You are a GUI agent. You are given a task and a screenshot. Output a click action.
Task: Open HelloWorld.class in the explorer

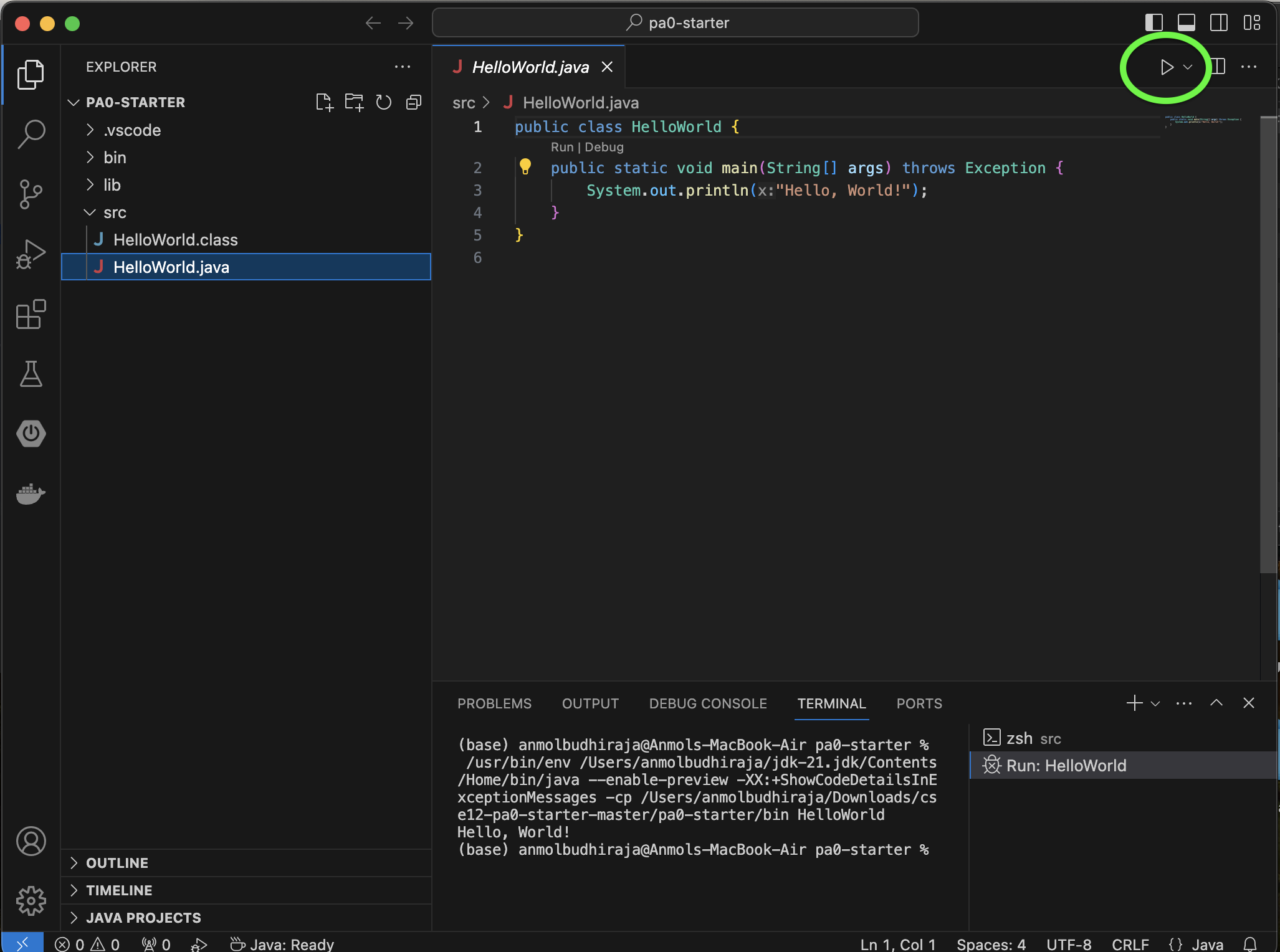click(x=246, y=240)
